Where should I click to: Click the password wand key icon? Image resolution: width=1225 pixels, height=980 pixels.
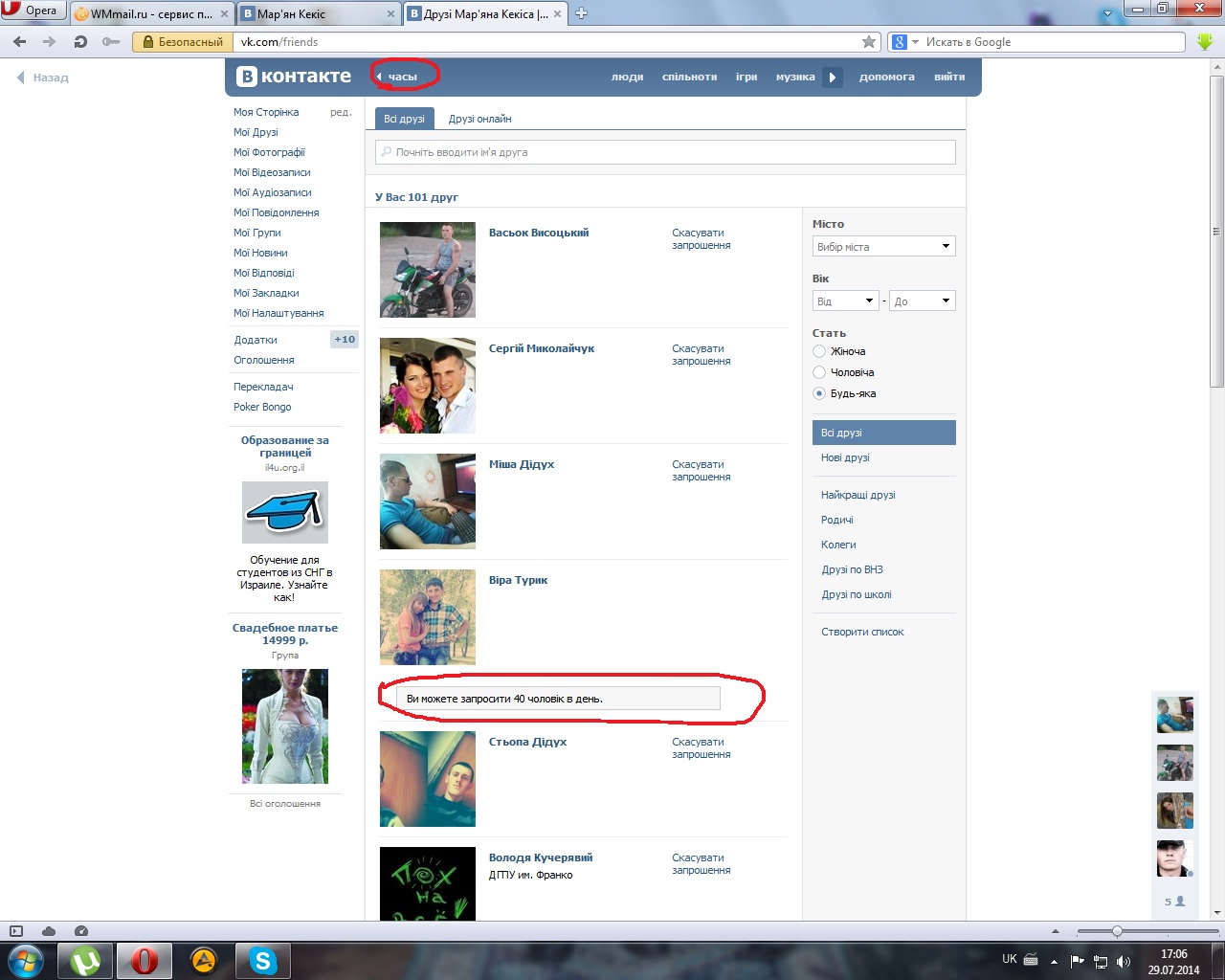(x=111, y=42)
